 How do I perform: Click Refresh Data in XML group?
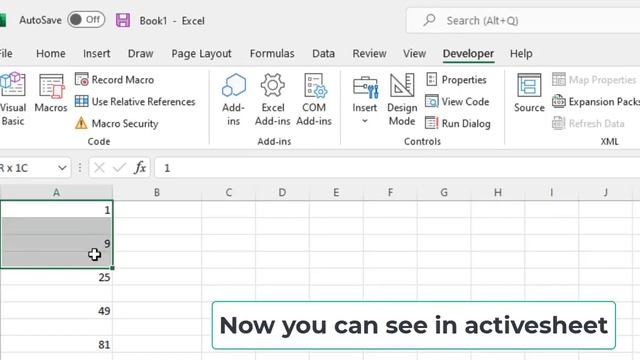588,123
